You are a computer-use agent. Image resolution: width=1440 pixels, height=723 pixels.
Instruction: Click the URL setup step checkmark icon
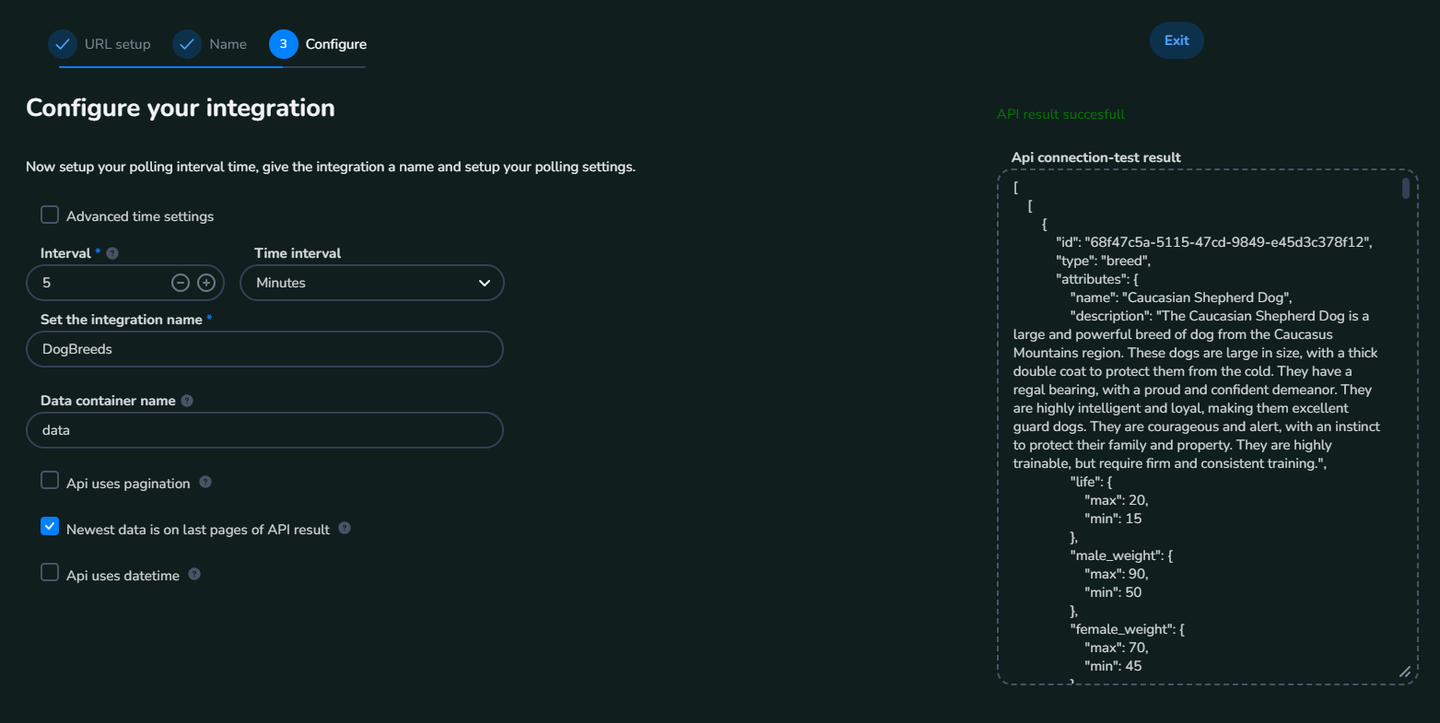coord(62,44)
